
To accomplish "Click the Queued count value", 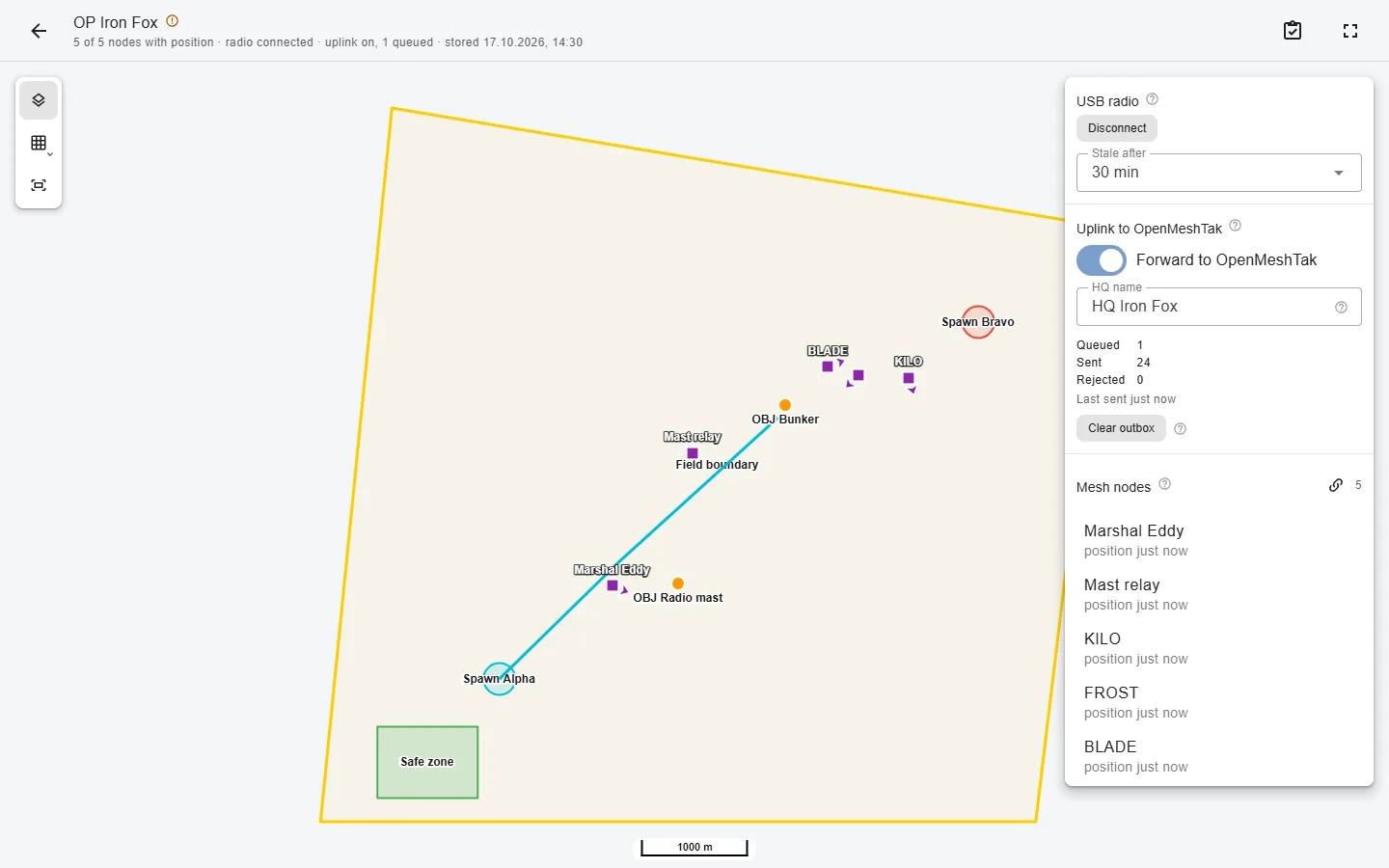I will pos(1140,345).
